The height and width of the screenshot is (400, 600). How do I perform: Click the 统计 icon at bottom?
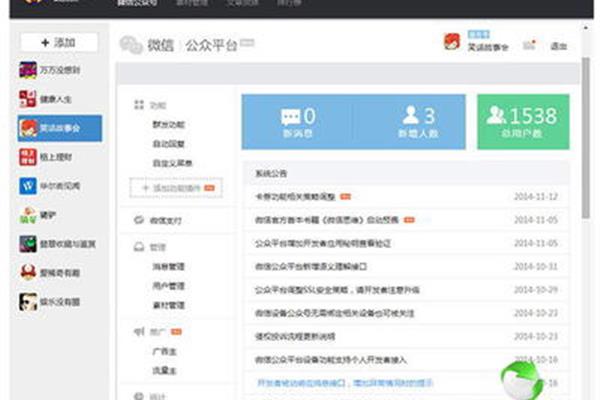[x=139, y=396]
